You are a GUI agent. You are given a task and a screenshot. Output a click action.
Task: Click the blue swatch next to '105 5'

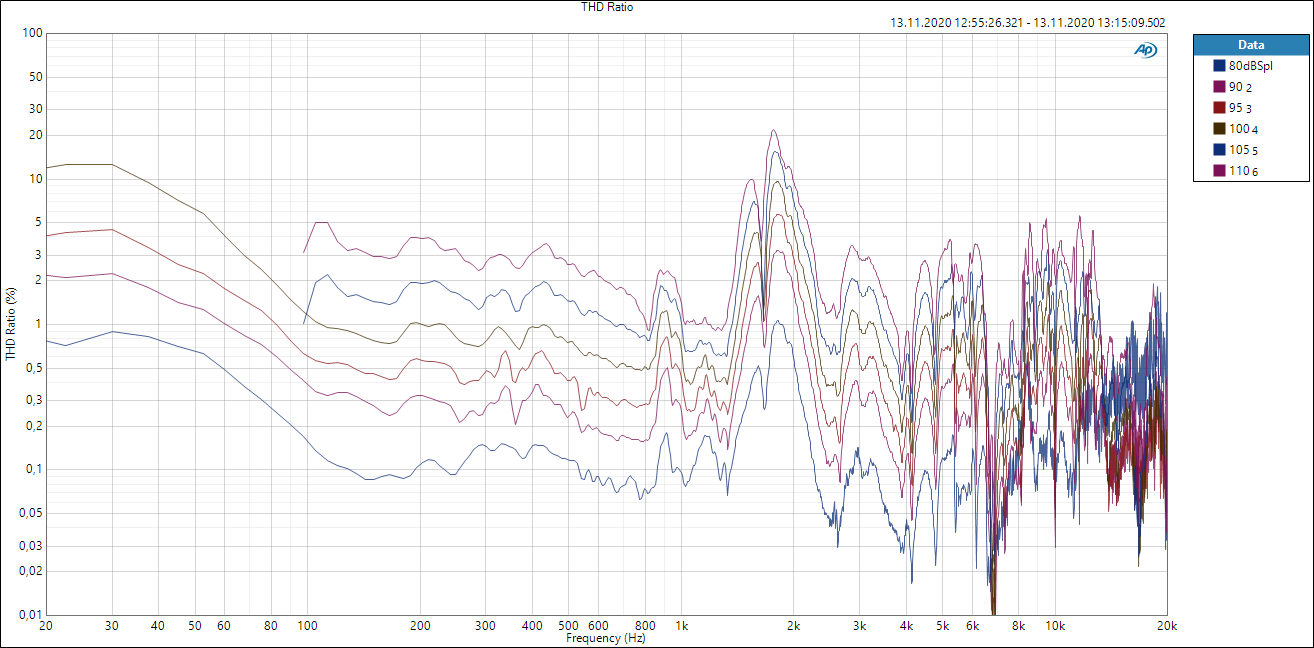tap(1219, 150)
